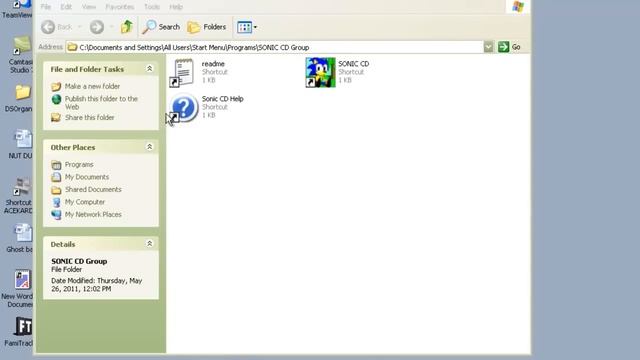Open My Computer link
This screenshot has height=360, width=640.
click(84, 202)
